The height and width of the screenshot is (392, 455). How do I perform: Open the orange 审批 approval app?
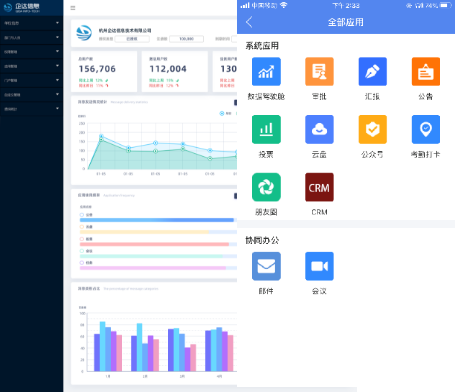click(319, 71)
